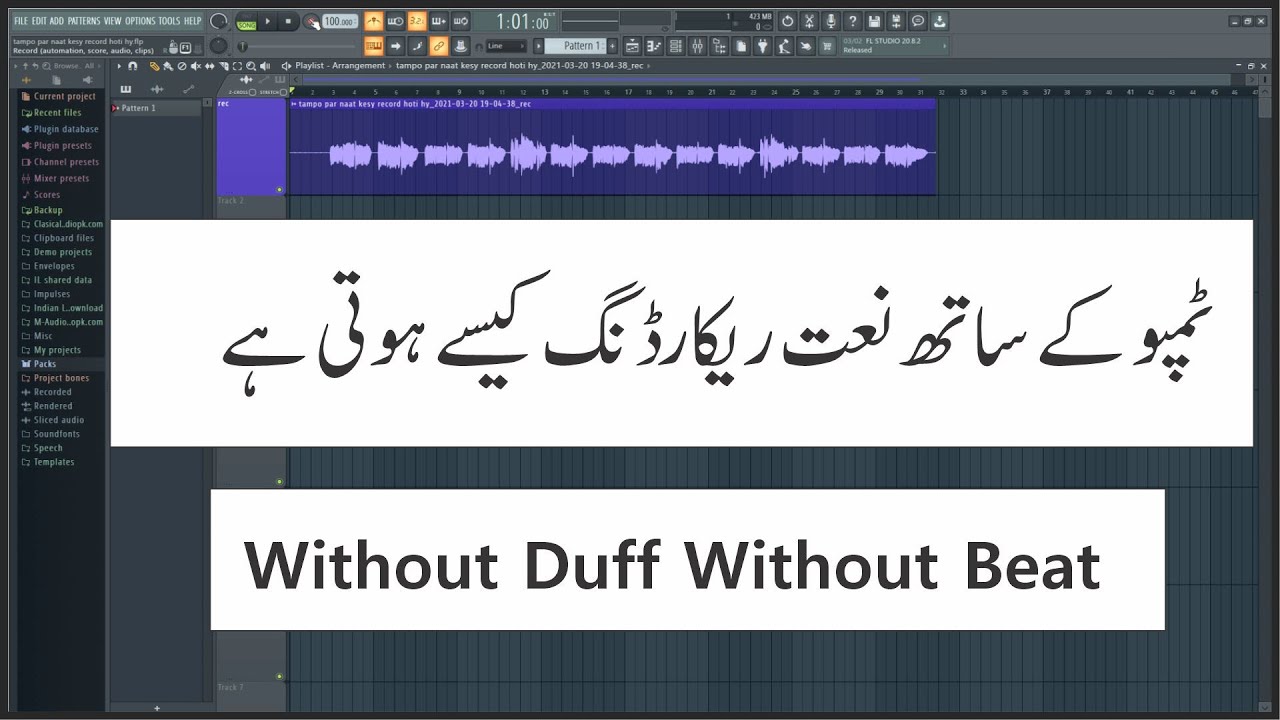
Task: Open the Channel rack view icon
Action: (676, 46)
